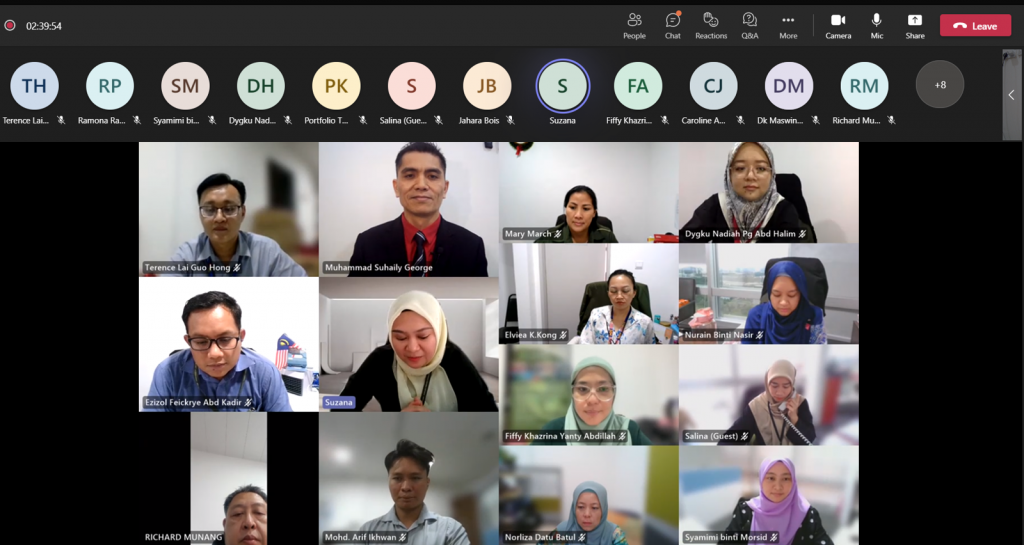Viewport: 1024px width, 545px height.
Task: Expand the +8 additional participants
Action: (940, 84)
